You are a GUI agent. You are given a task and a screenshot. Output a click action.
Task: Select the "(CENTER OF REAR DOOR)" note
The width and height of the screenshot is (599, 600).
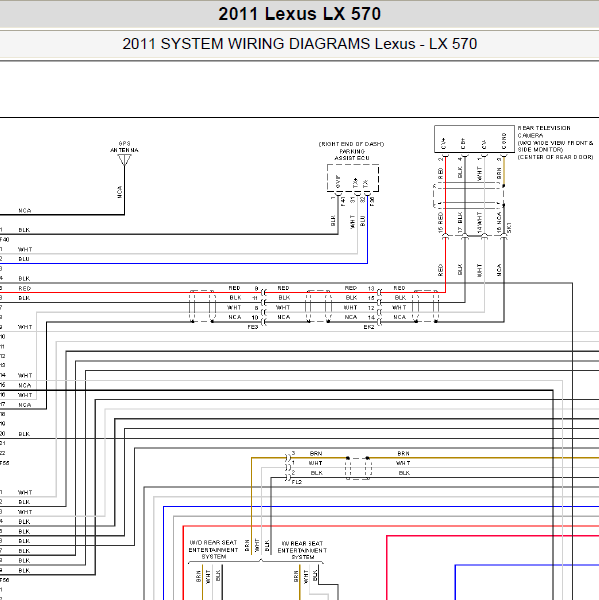coord(555,157)
